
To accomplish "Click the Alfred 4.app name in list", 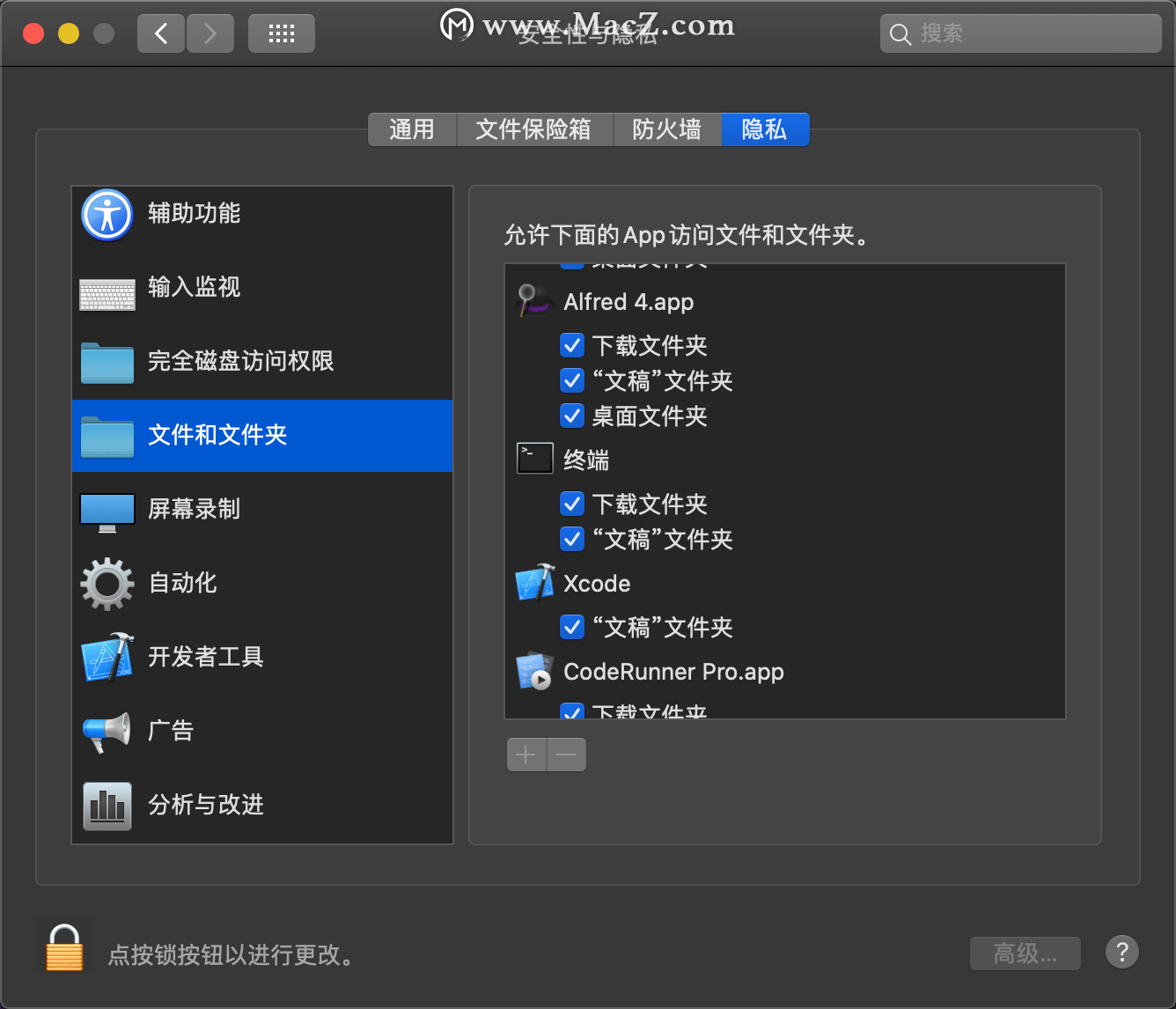I will [628, 302].
